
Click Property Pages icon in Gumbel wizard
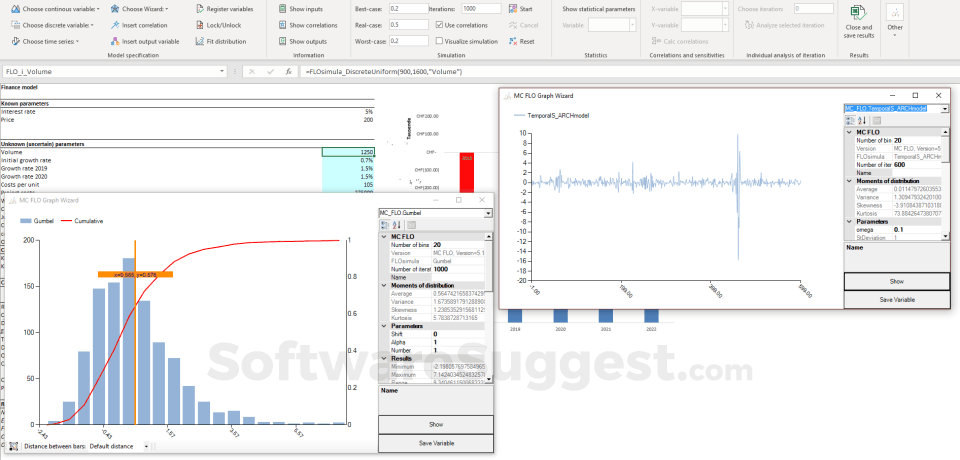pyautogui.click(x=411, y=225)
